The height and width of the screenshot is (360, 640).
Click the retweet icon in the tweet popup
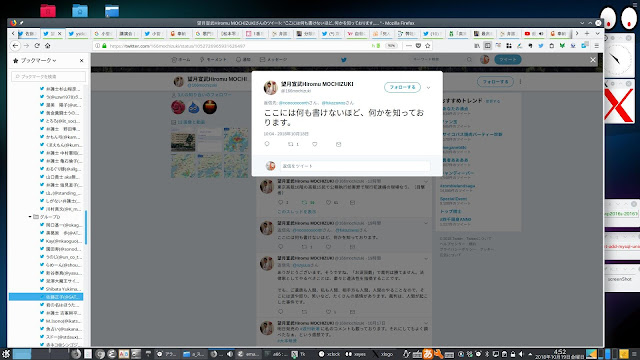291,144
